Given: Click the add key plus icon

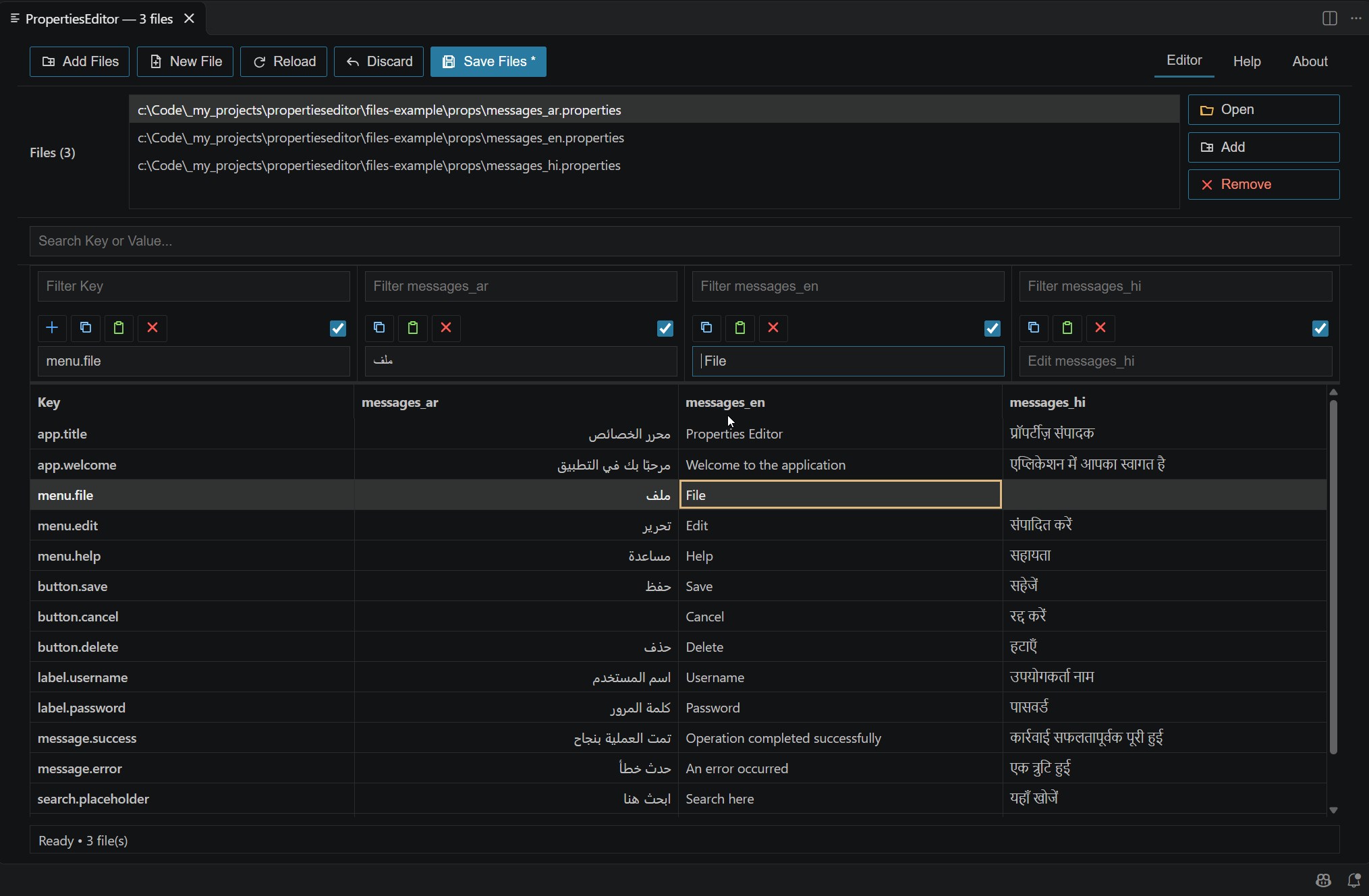Looking at the screenshot, I should [52, 328].
